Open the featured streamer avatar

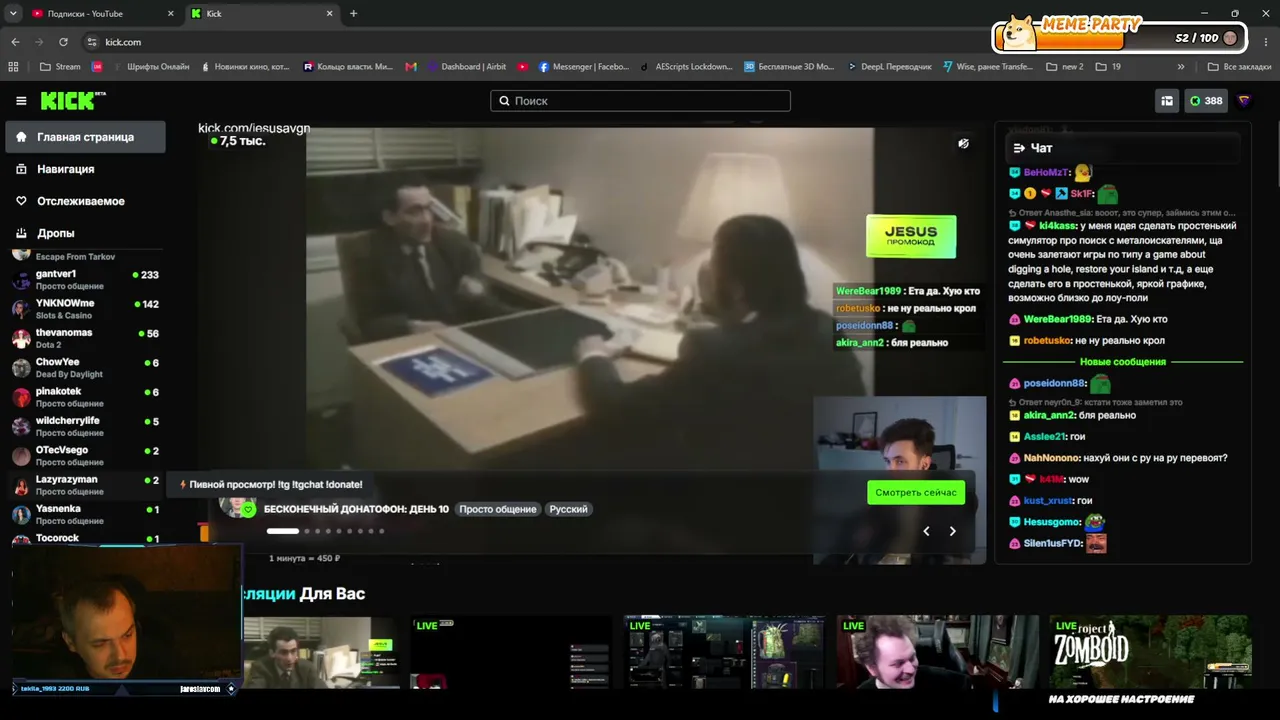[x=238, y=507]
